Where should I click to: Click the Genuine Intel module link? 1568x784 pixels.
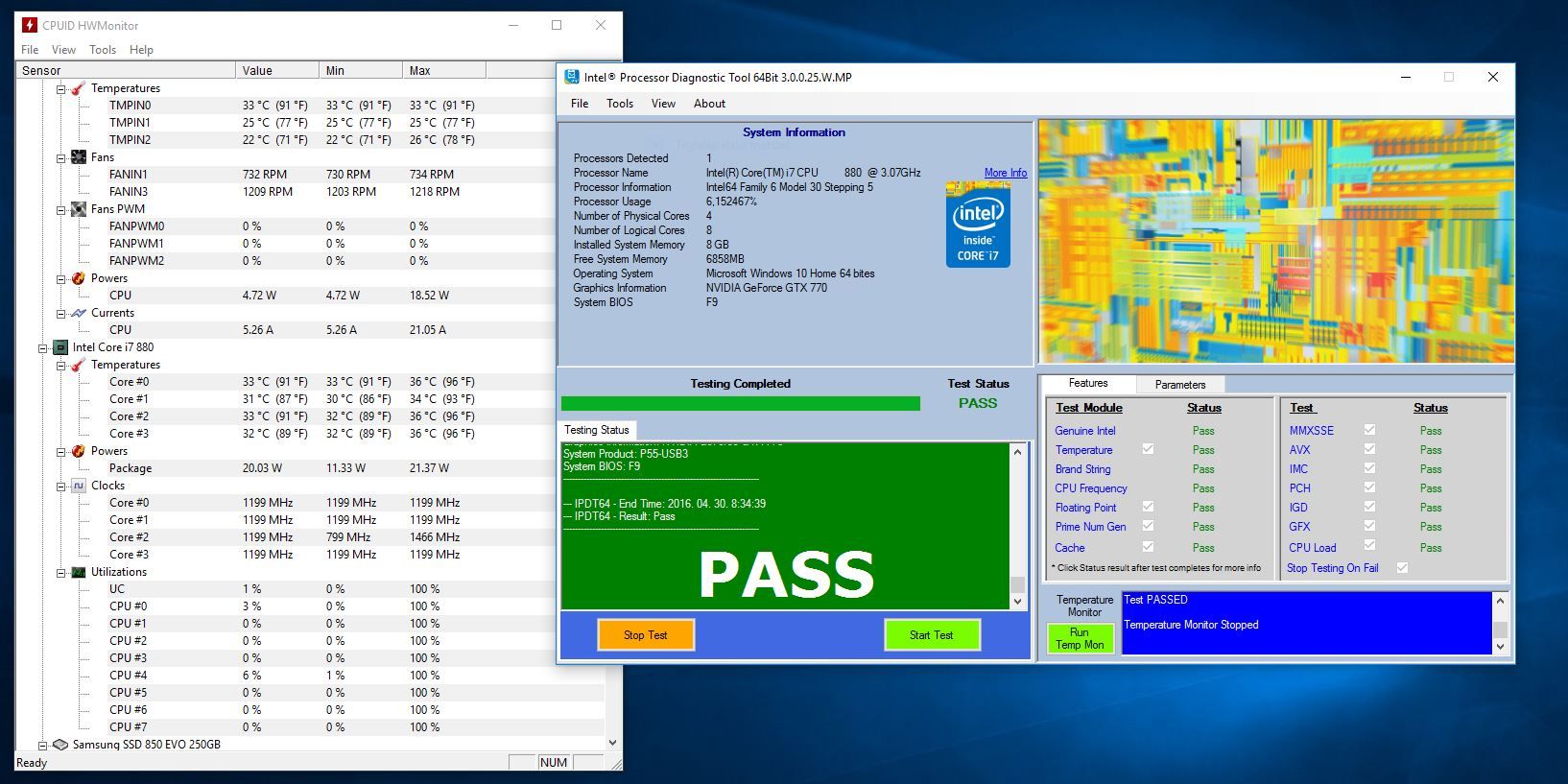point(1085,431)
